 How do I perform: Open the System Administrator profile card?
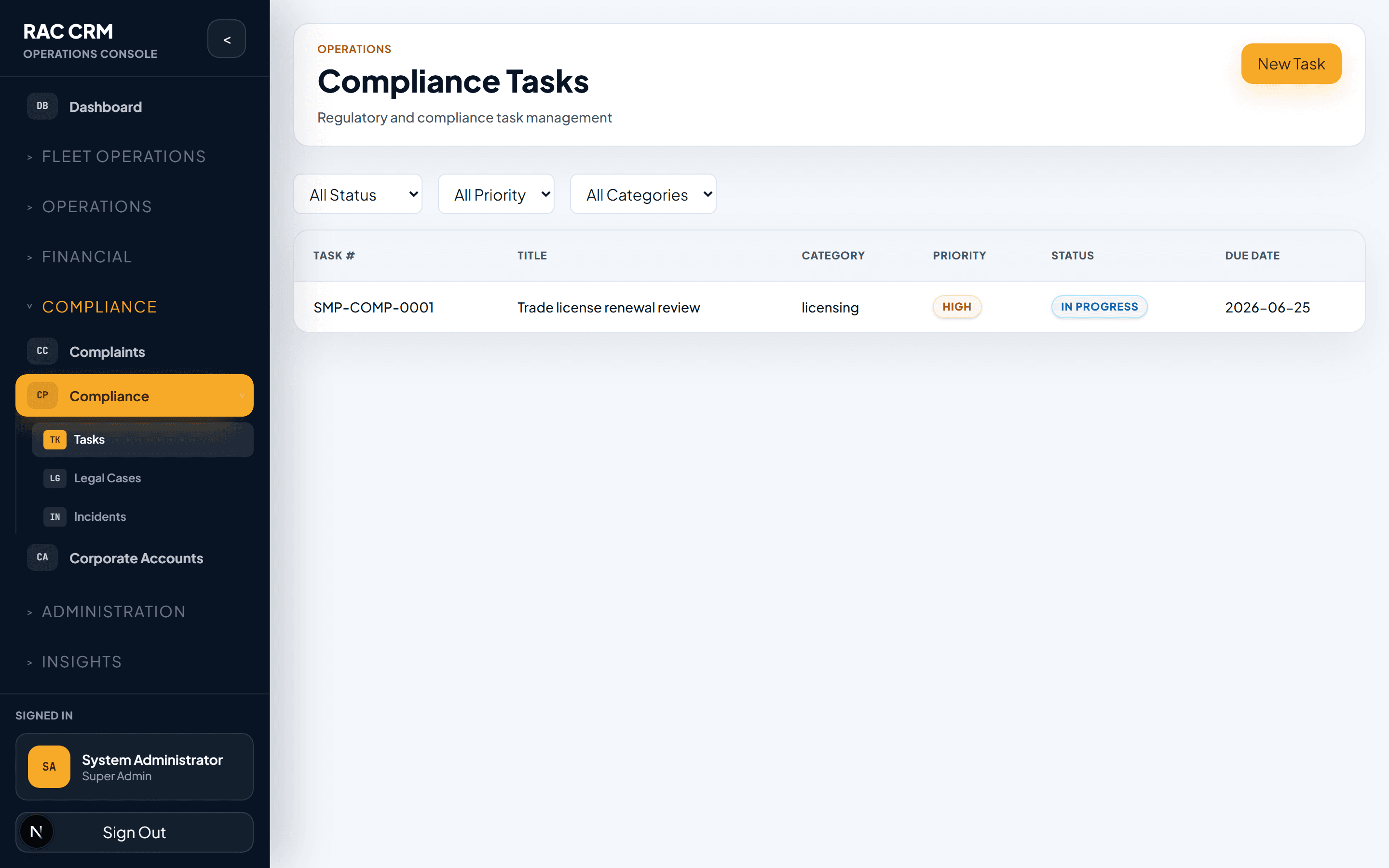point(134,766)
